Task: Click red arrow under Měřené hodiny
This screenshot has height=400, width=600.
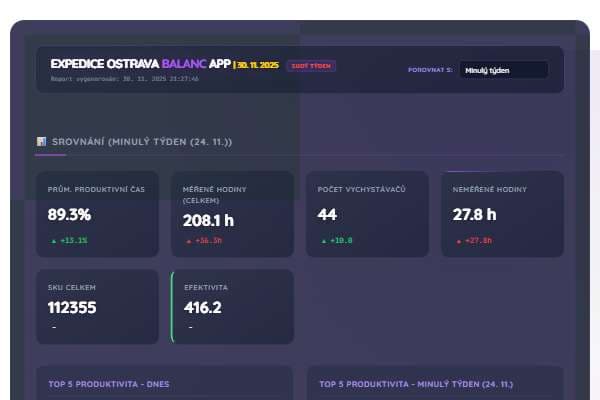Action: pyautogui.click(x=188, y=241)
